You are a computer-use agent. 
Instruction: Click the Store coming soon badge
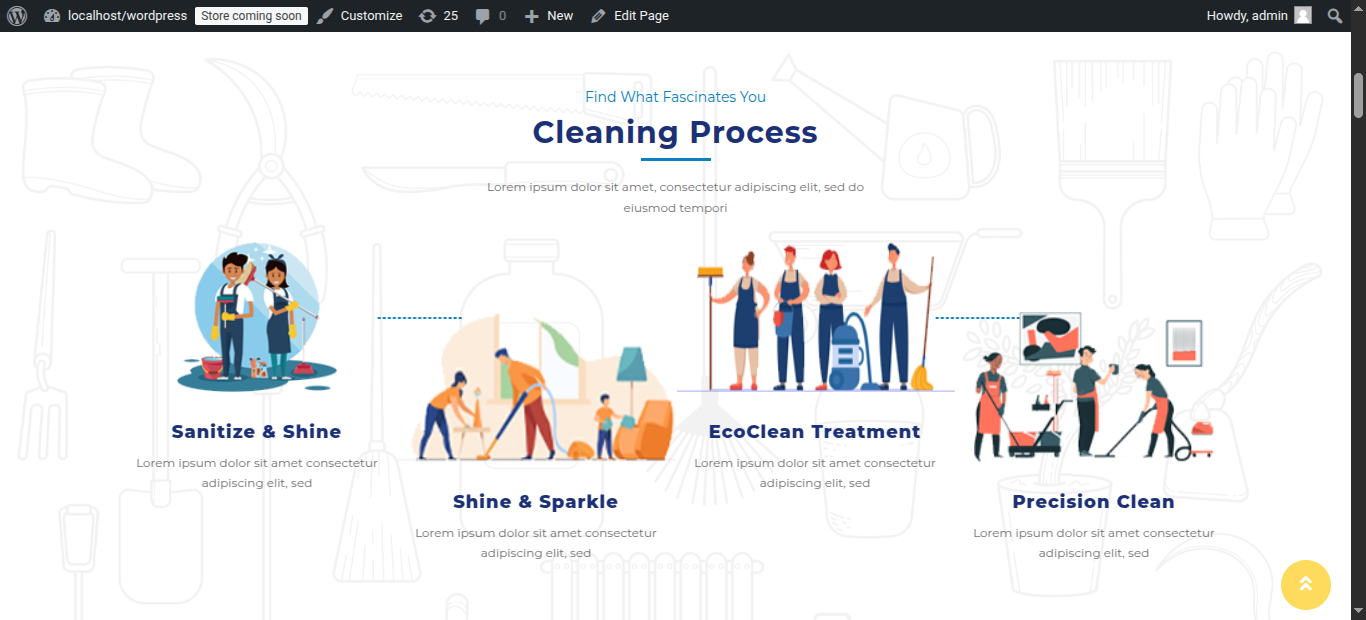[251, 16]
